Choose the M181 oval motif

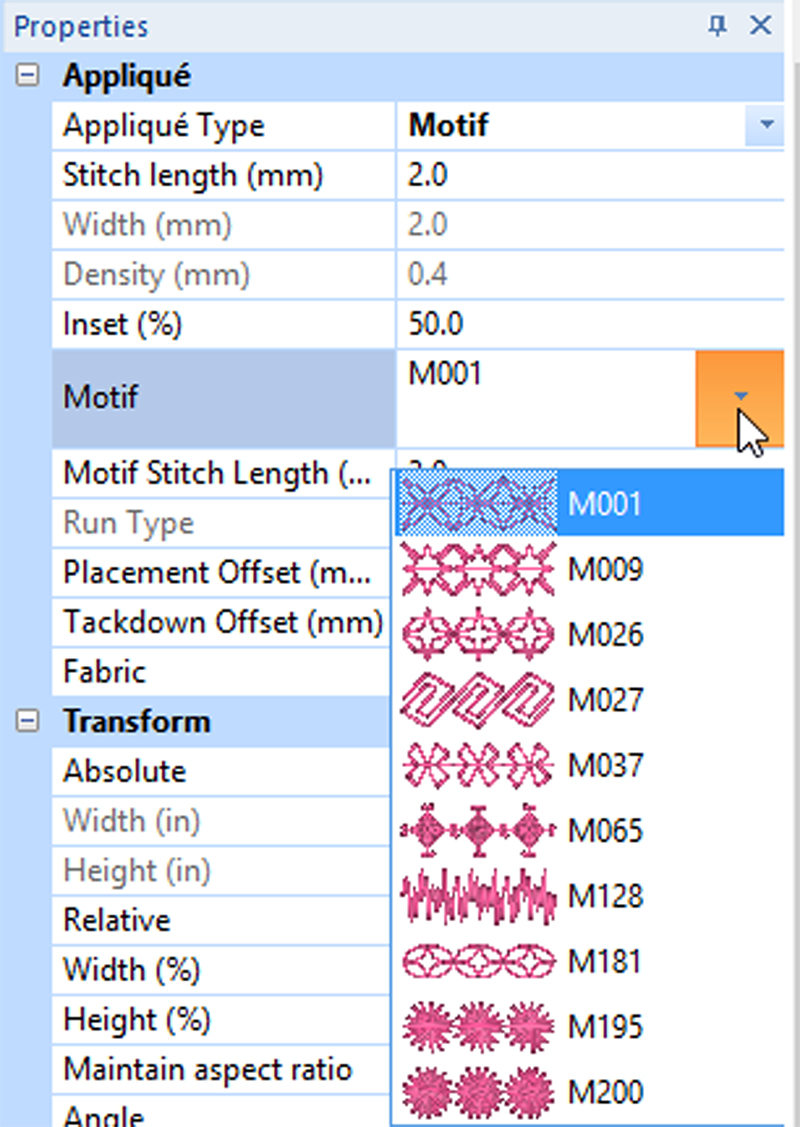pyautogui.click(x=588, y=962)
